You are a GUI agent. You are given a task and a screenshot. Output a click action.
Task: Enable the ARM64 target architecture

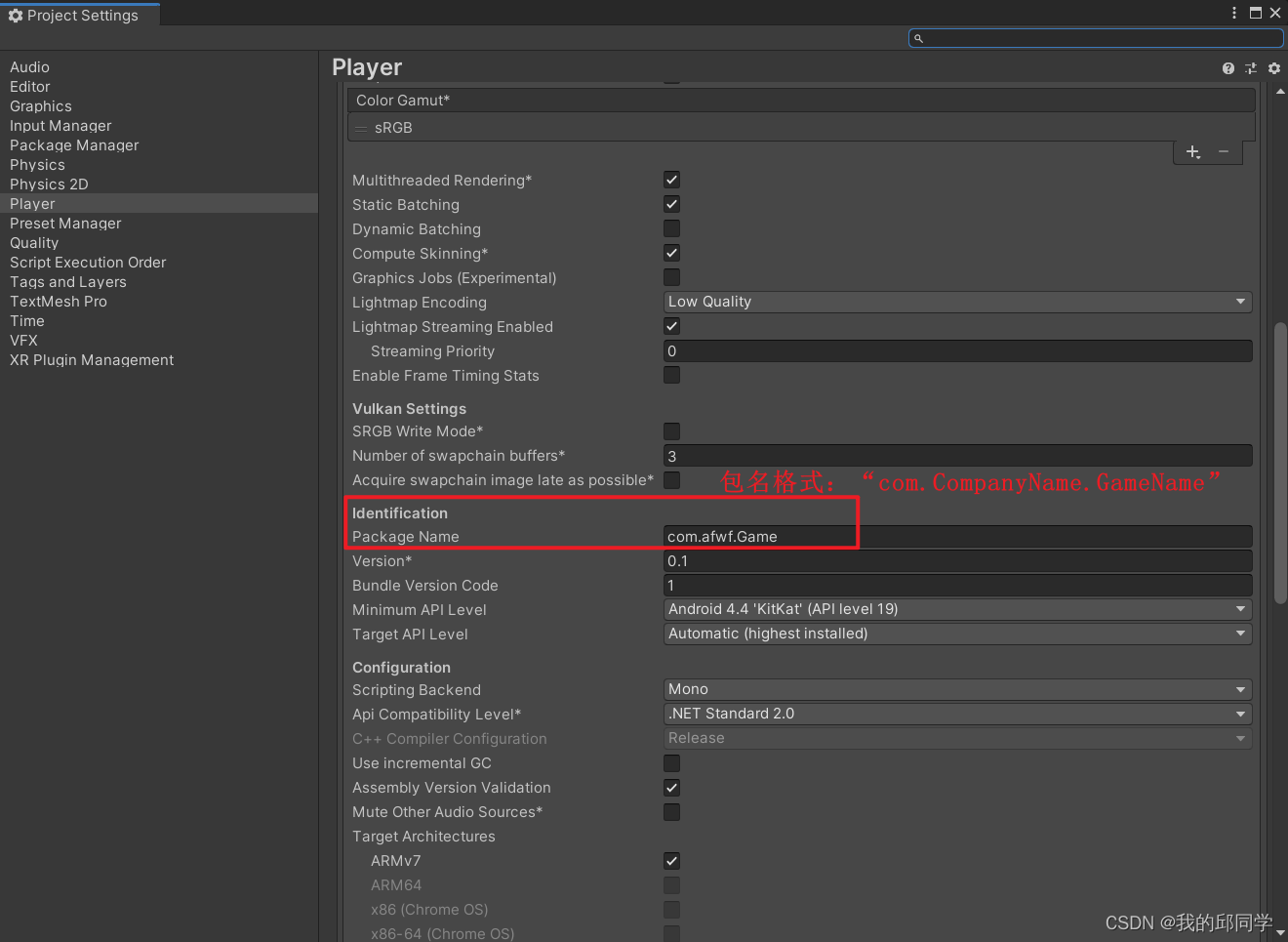coord(671,885)
